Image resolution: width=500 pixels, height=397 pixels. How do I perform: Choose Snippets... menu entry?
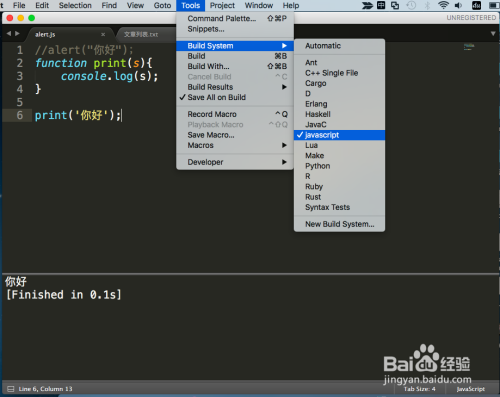(x=235, y=29)
